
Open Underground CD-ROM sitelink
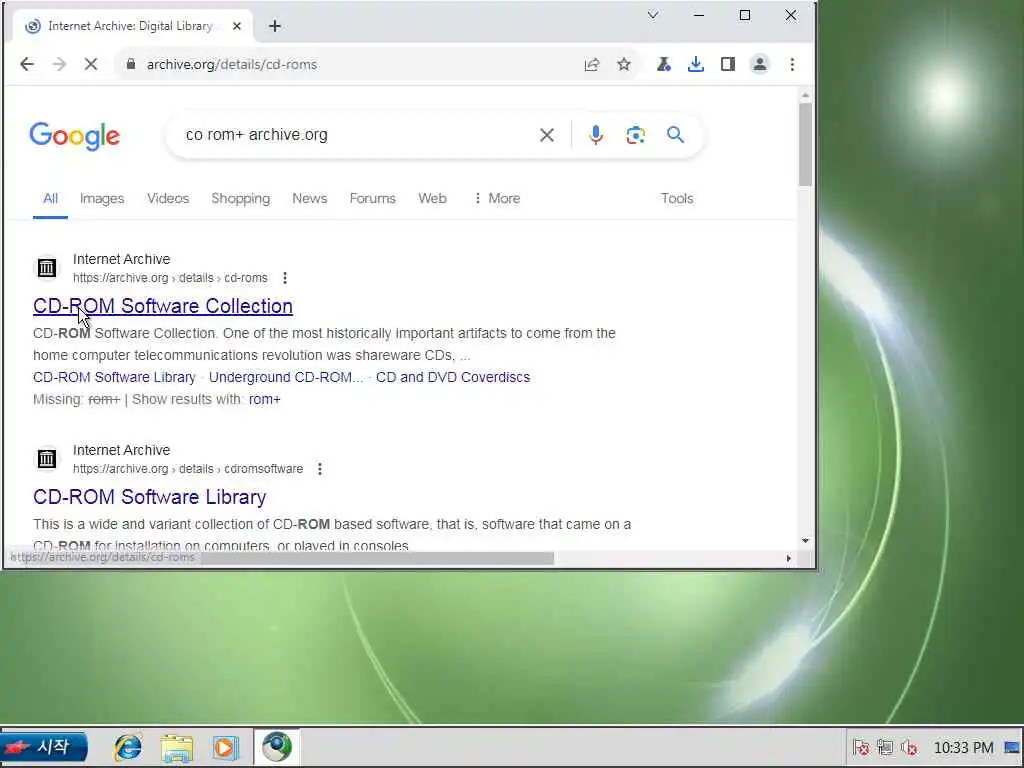point(286,377)
